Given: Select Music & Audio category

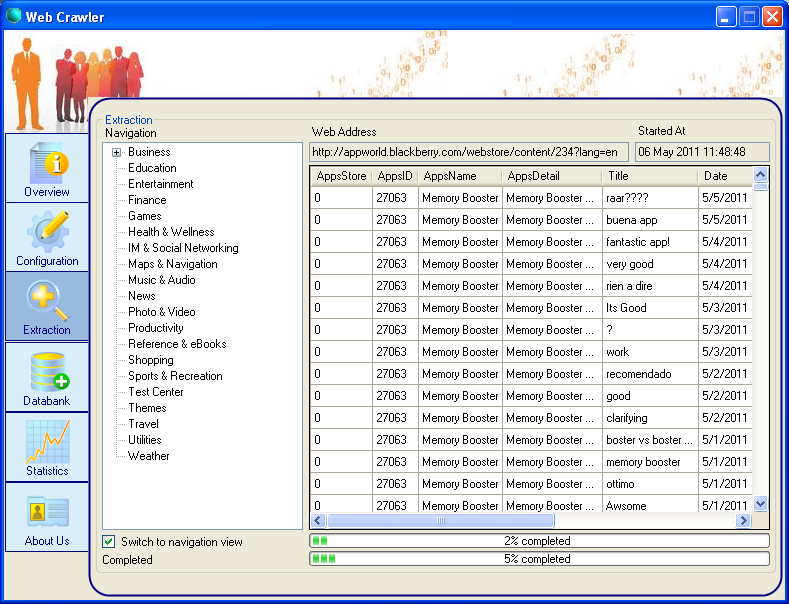Looking at the screenshot, I should [162, 280].
